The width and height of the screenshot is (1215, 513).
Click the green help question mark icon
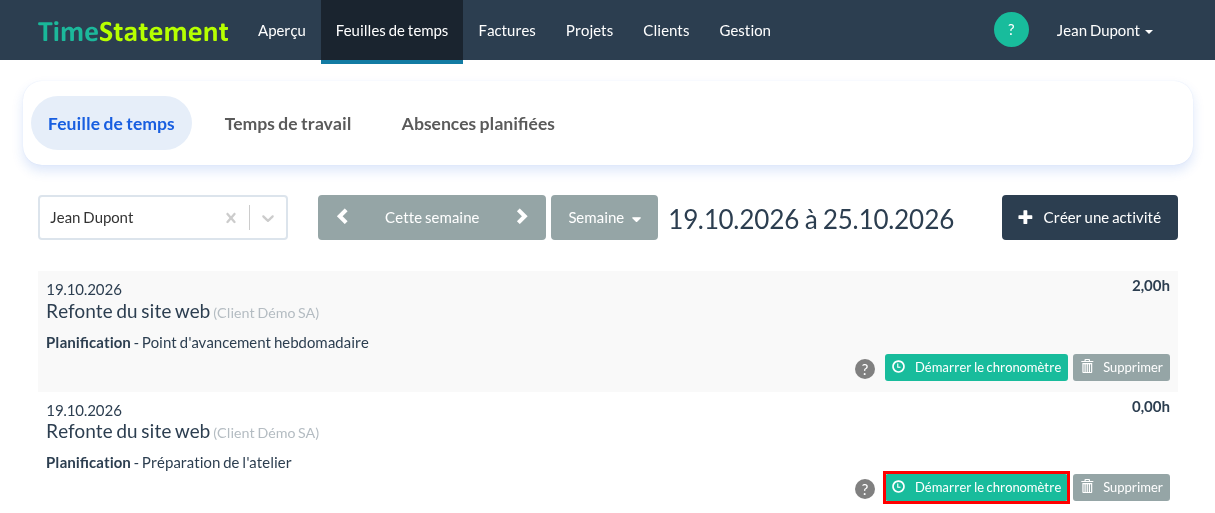(x=1011, y=30)
